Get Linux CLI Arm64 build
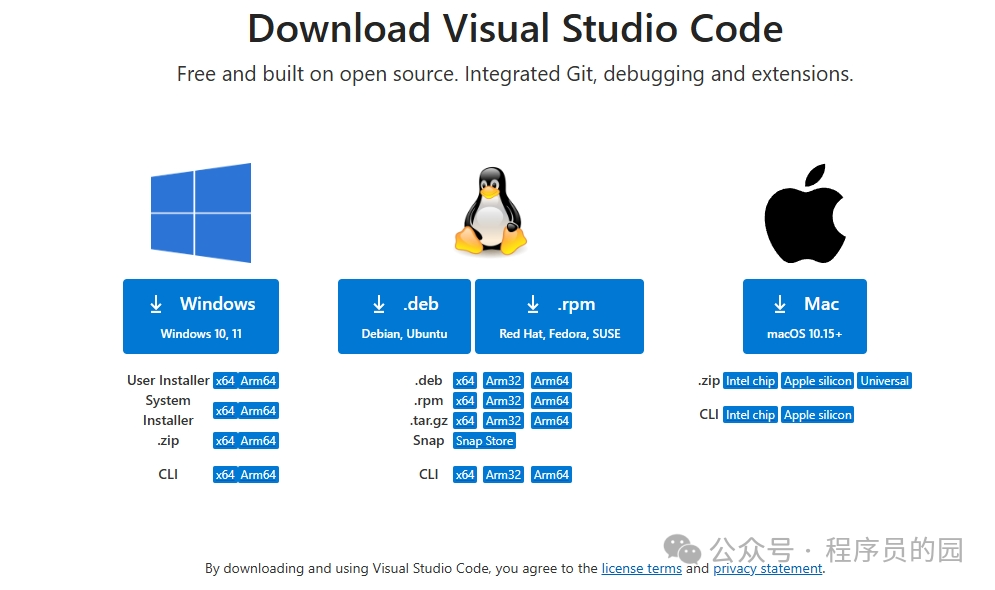Viewport: 995px width, 590px height. click(551, 475)
